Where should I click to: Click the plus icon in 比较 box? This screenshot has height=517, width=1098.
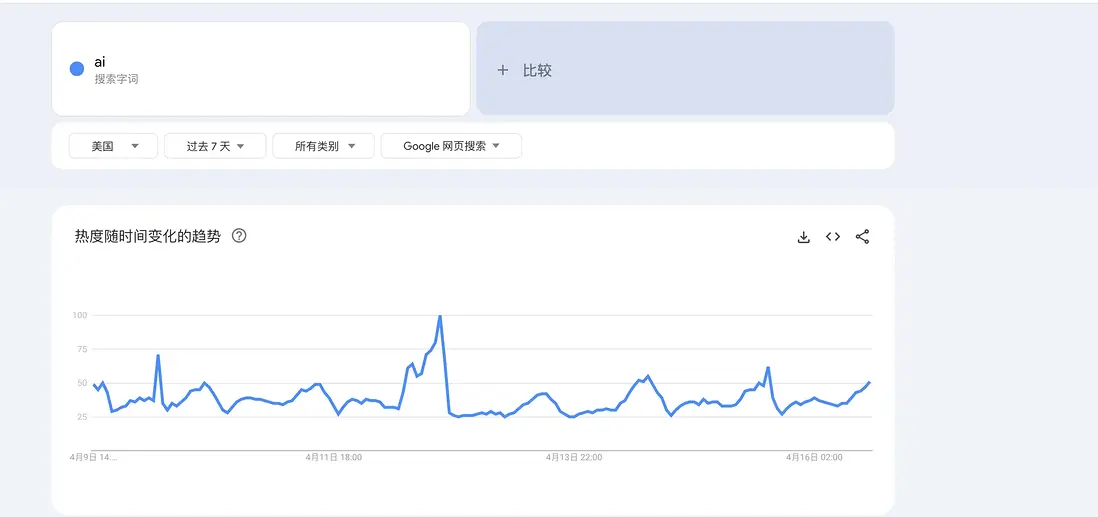tap(503, 70)
